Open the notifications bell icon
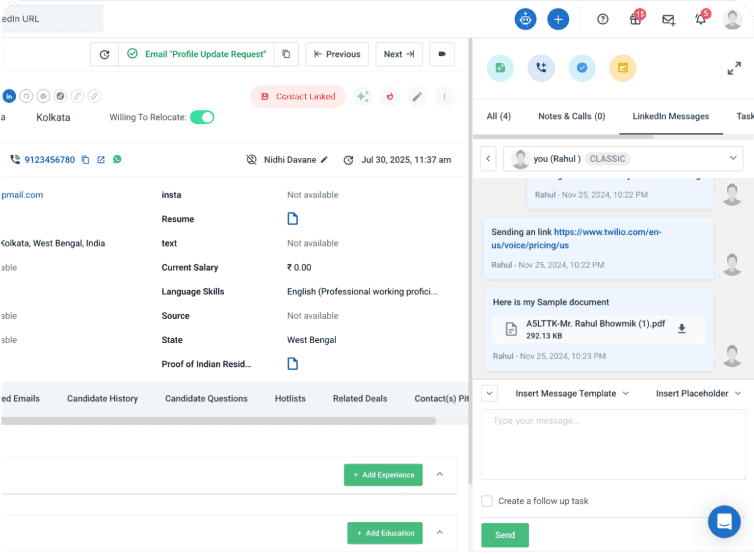This screenshot has height=554, width=754. (700, 19)
